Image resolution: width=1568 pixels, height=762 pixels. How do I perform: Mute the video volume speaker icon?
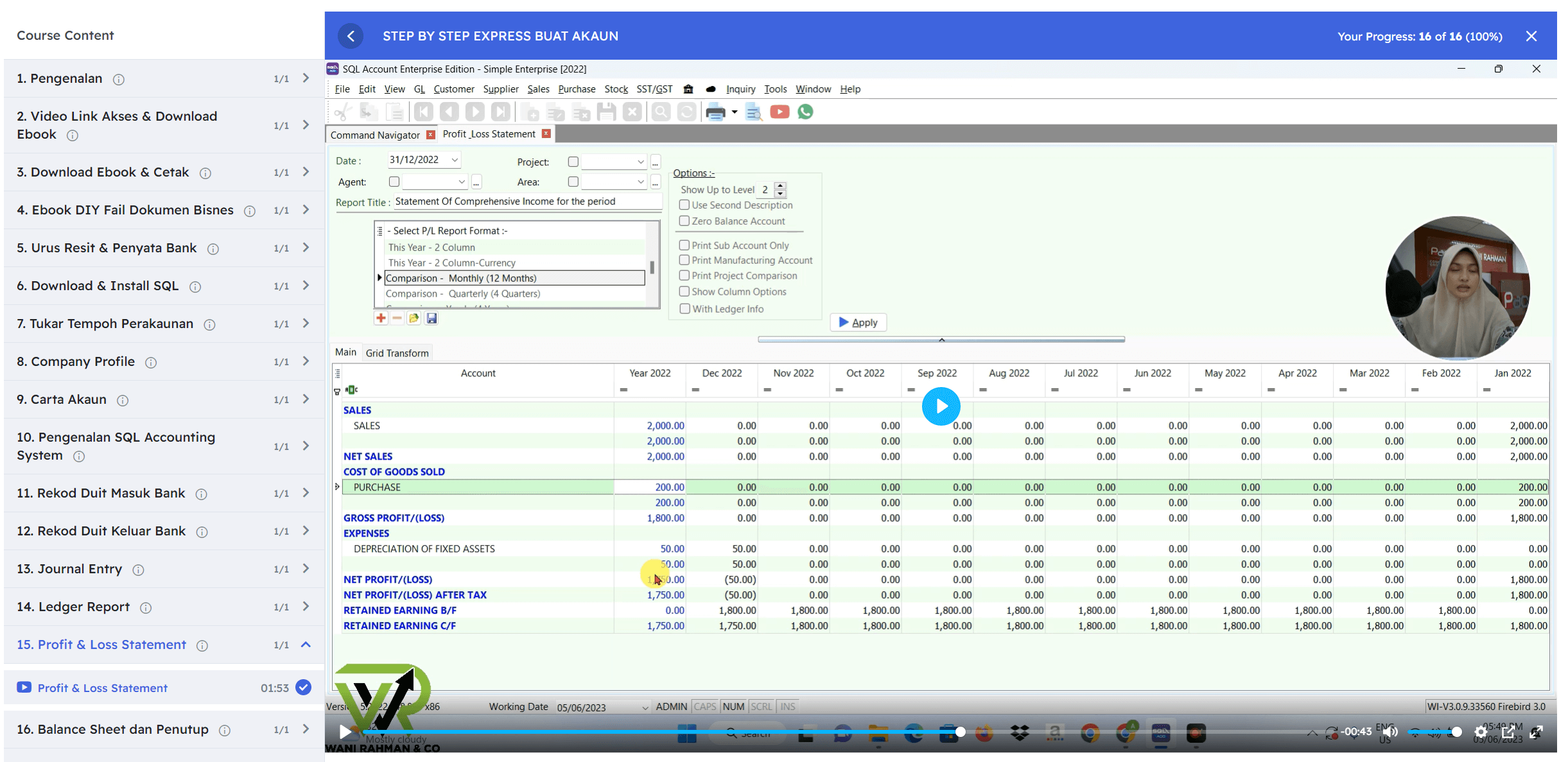tap(1390, 732)
